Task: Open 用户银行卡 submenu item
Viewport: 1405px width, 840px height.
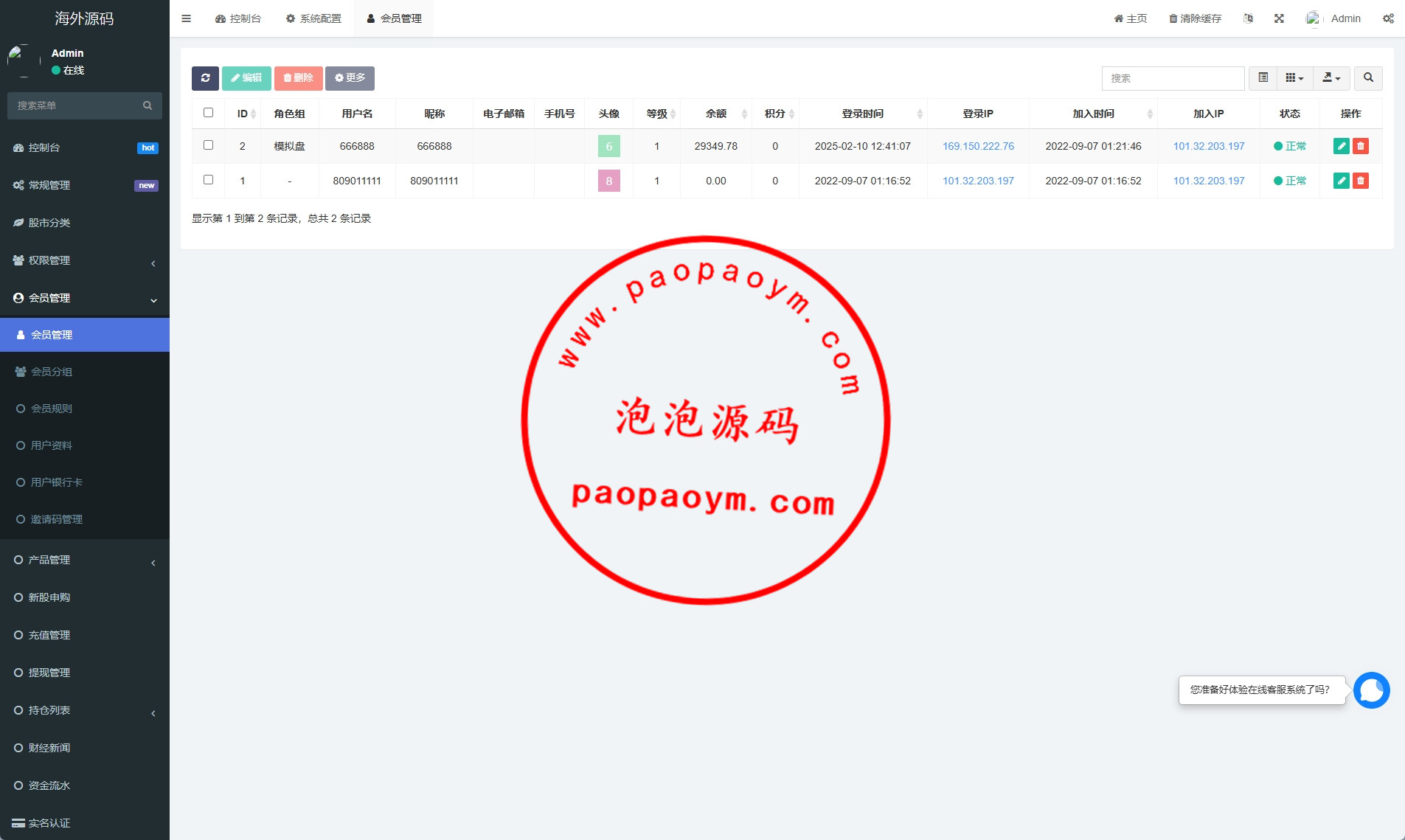Action: click(x=85, y=482)
